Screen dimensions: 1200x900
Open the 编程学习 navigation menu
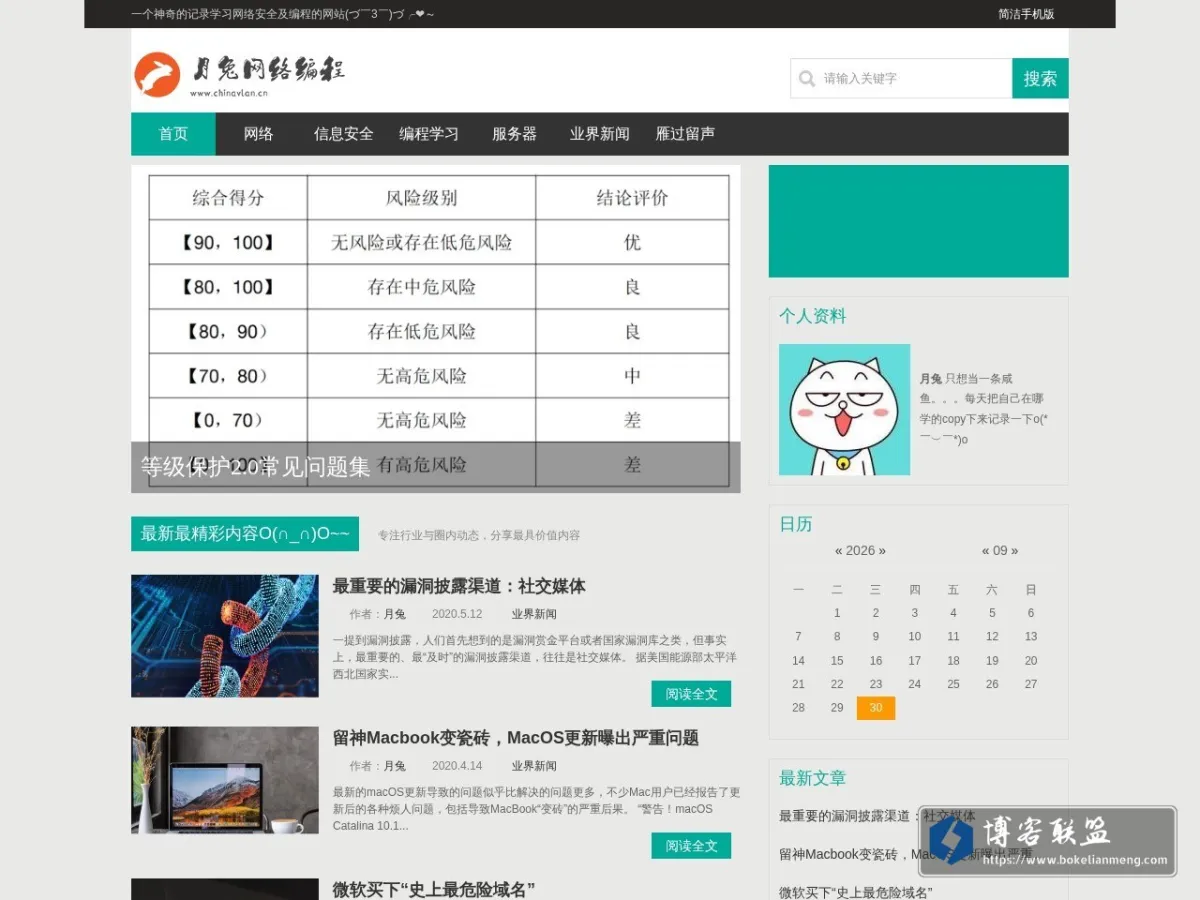[429, 133]
